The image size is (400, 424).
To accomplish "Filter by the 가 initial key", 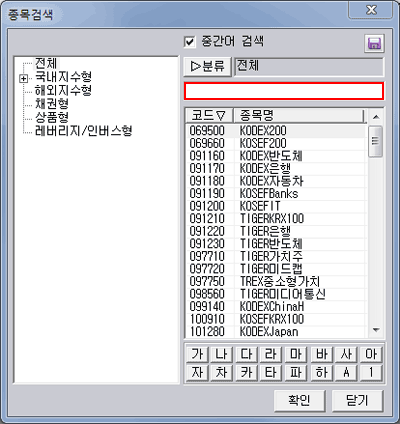I will tap(197, 354).
